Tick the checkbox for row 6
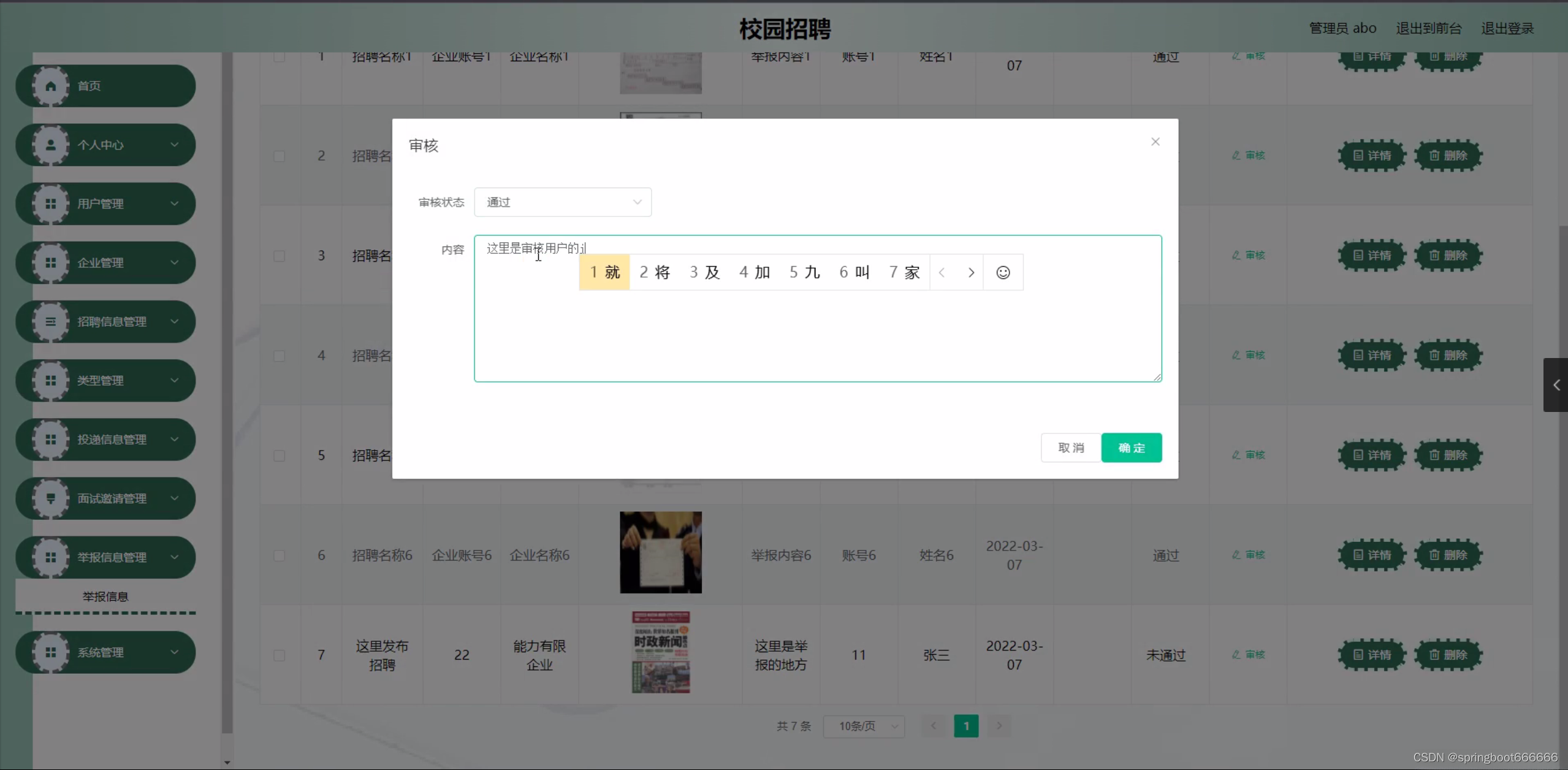Viewport: 1568px width, 770px height. click(x=280, y=555)
